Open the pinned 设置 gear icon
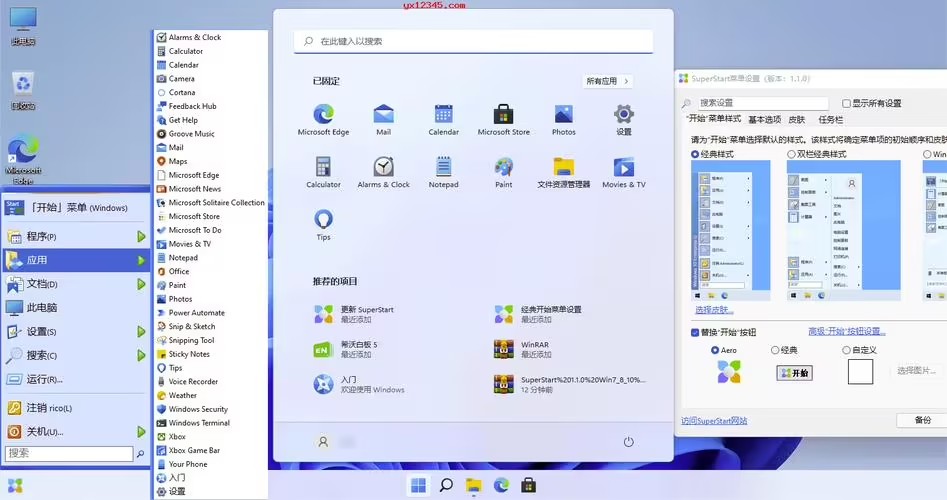This screenshot has height=500, width=947. 624,120
